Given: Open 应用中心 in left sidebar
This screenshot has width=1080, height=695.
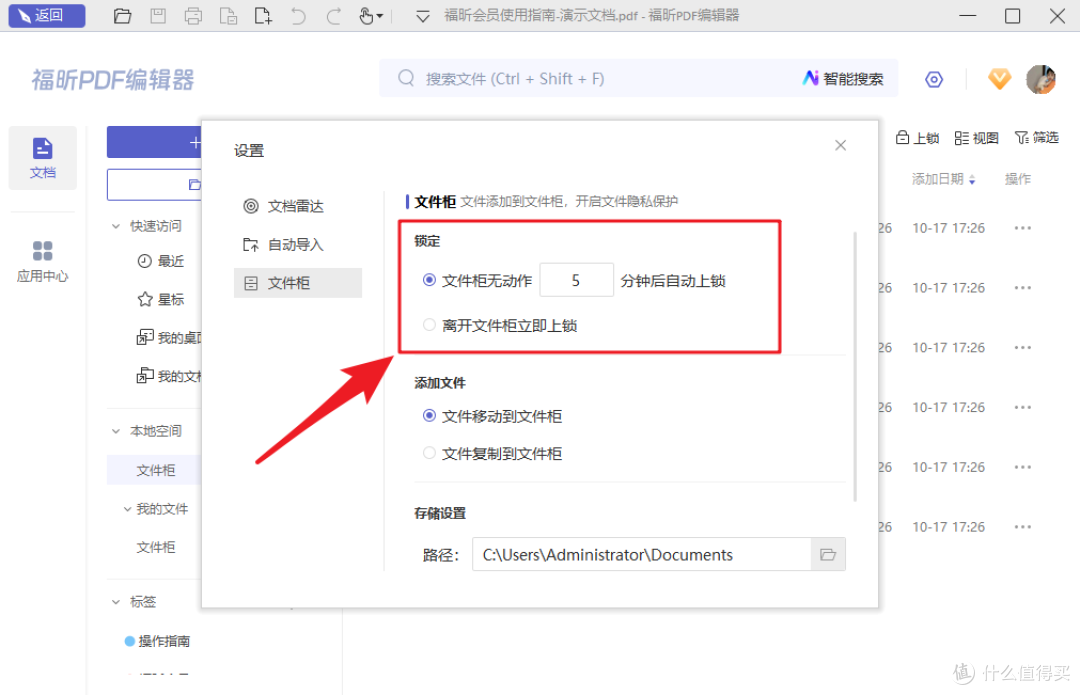Looking at the screenshot, I should pos(43,261).
